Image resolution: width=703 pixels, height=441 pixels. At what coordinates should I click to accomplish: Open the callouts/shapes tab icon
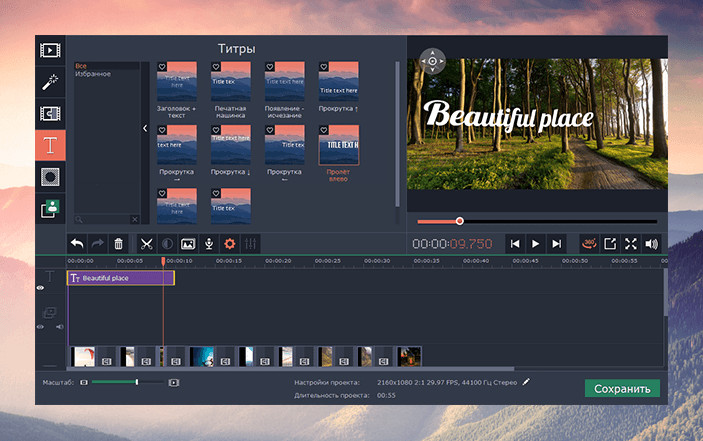pyautogui.click(x=50, y=177)
